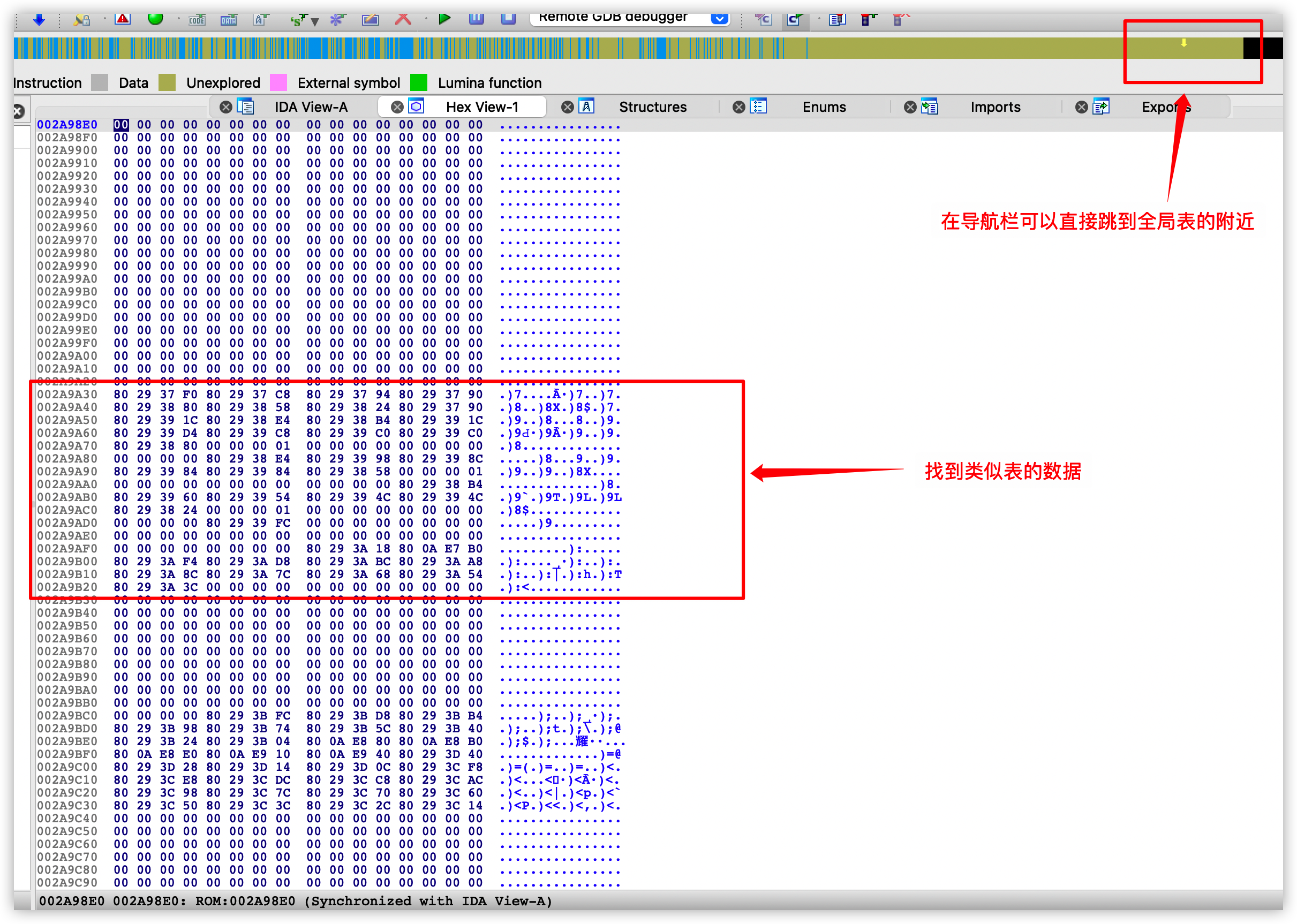Viewport: 1297px width, 924px height.
Task: Start process with green play button
Action: point(444,19)
